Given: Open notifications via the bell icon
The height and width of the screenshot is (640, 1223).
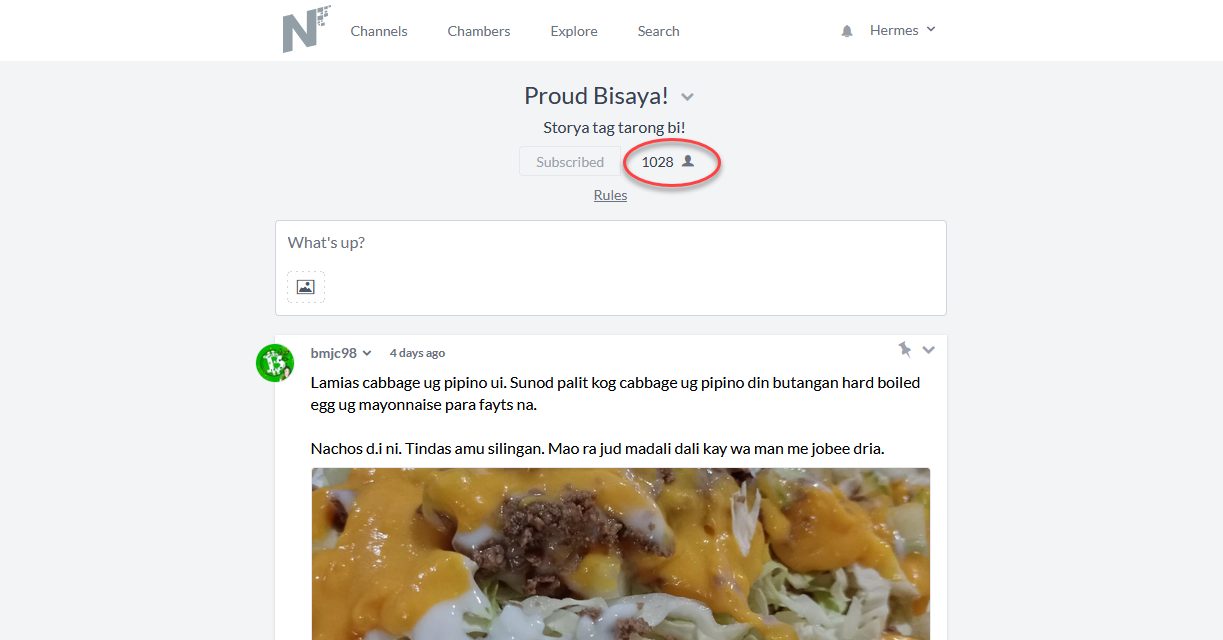Looking at the screenshot, I should tap(847, 31).
